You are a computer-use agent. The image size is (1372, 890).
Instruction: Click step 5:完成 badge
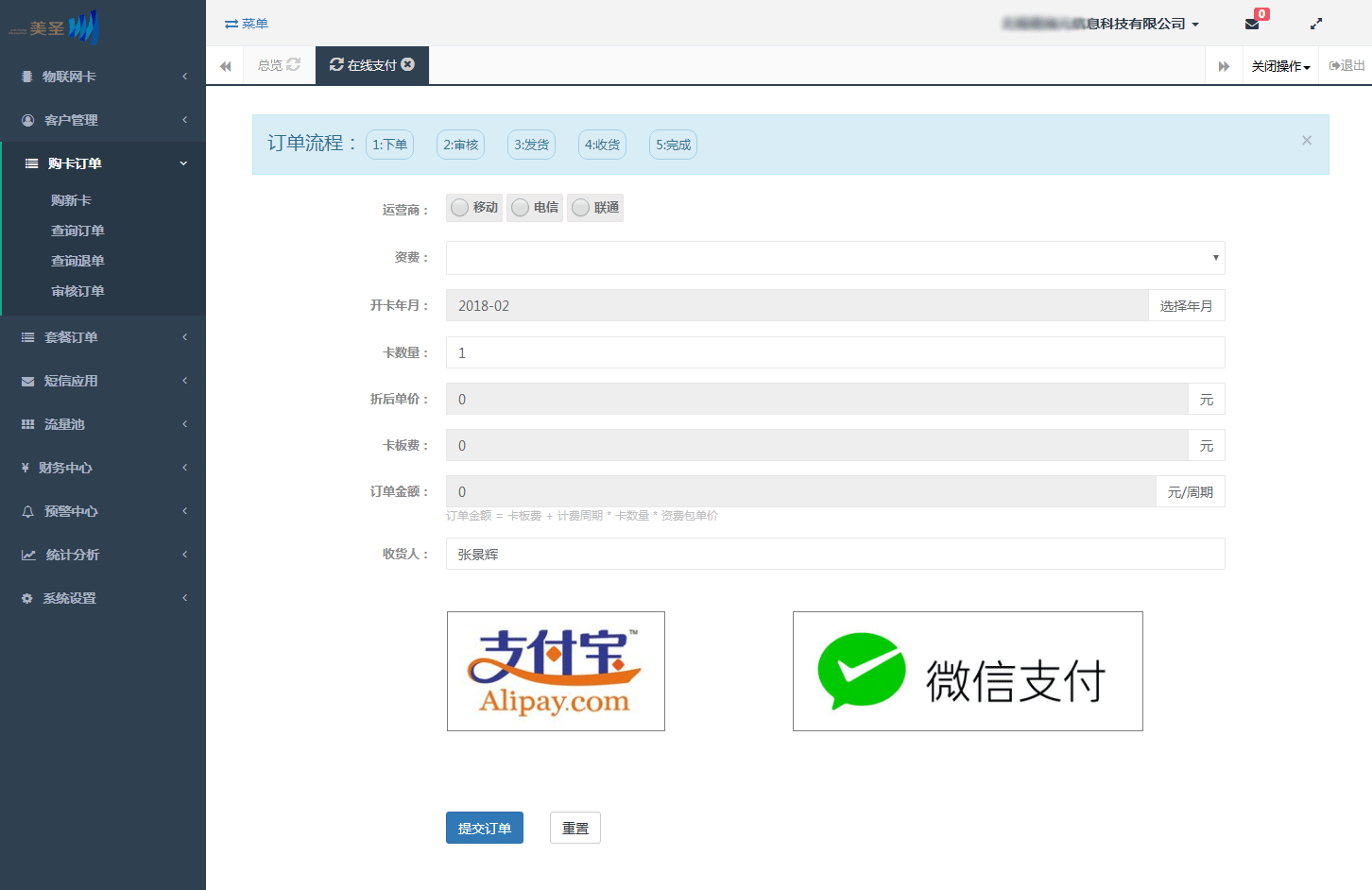point(674,145)
